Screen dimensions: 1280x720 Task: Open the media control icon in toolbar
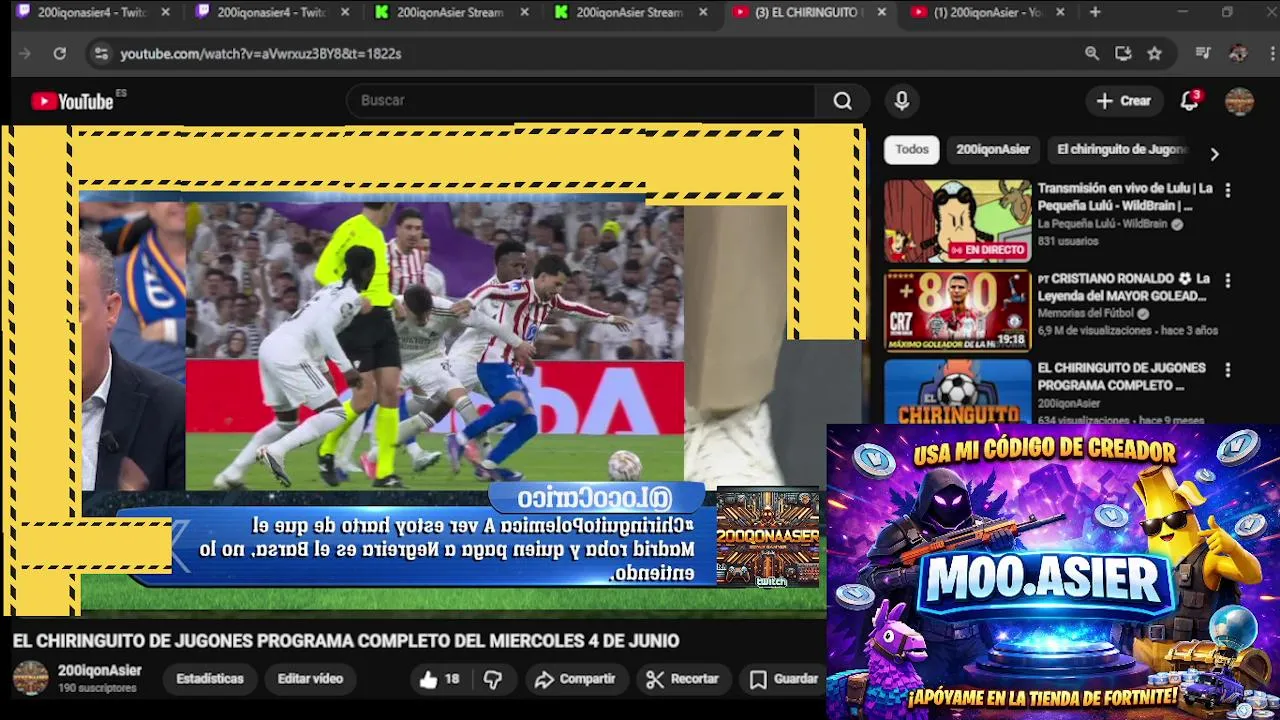coord(1203,53)
